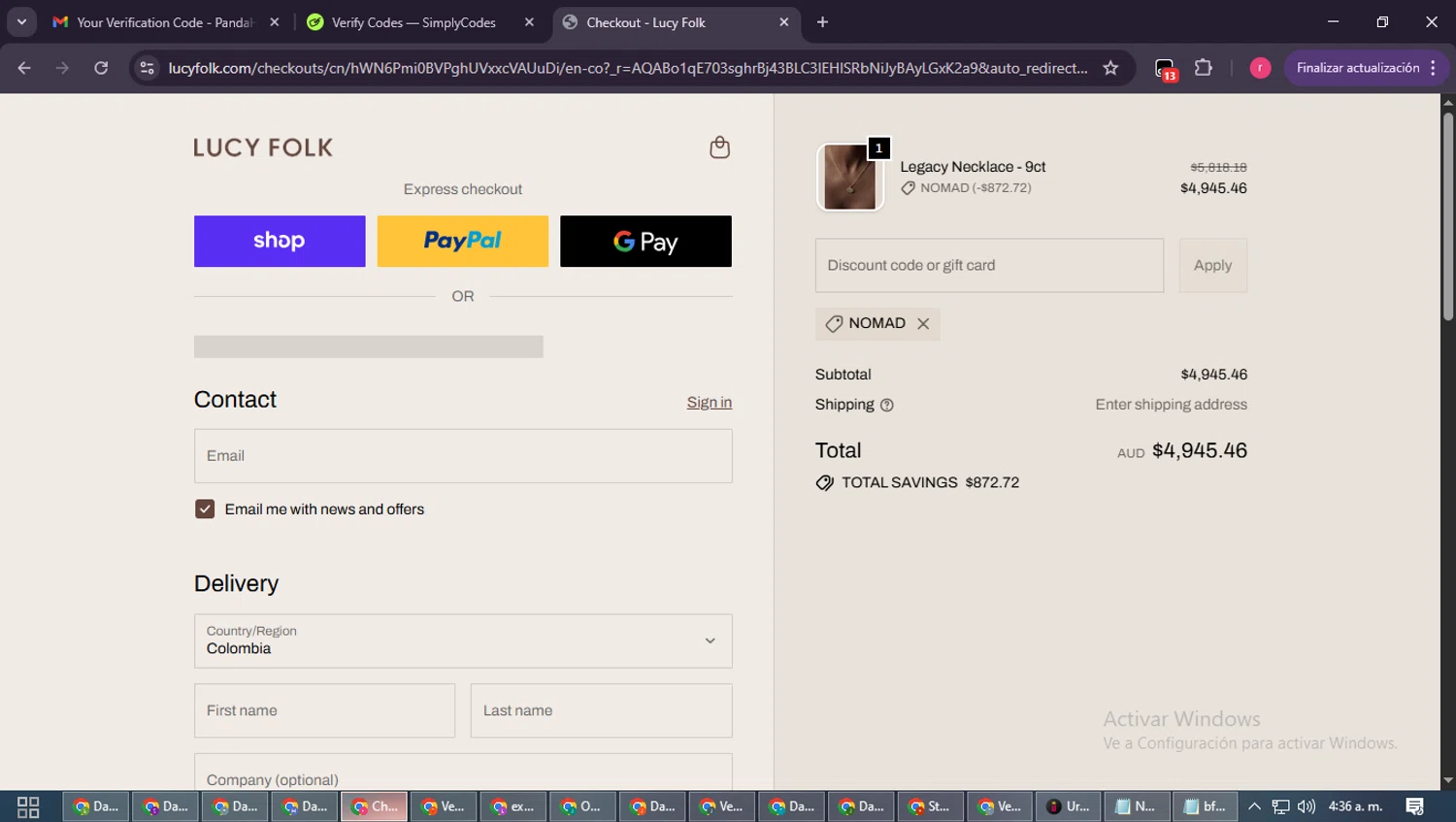Open the volume speaker tray icon

click(x=1307, y=806)
